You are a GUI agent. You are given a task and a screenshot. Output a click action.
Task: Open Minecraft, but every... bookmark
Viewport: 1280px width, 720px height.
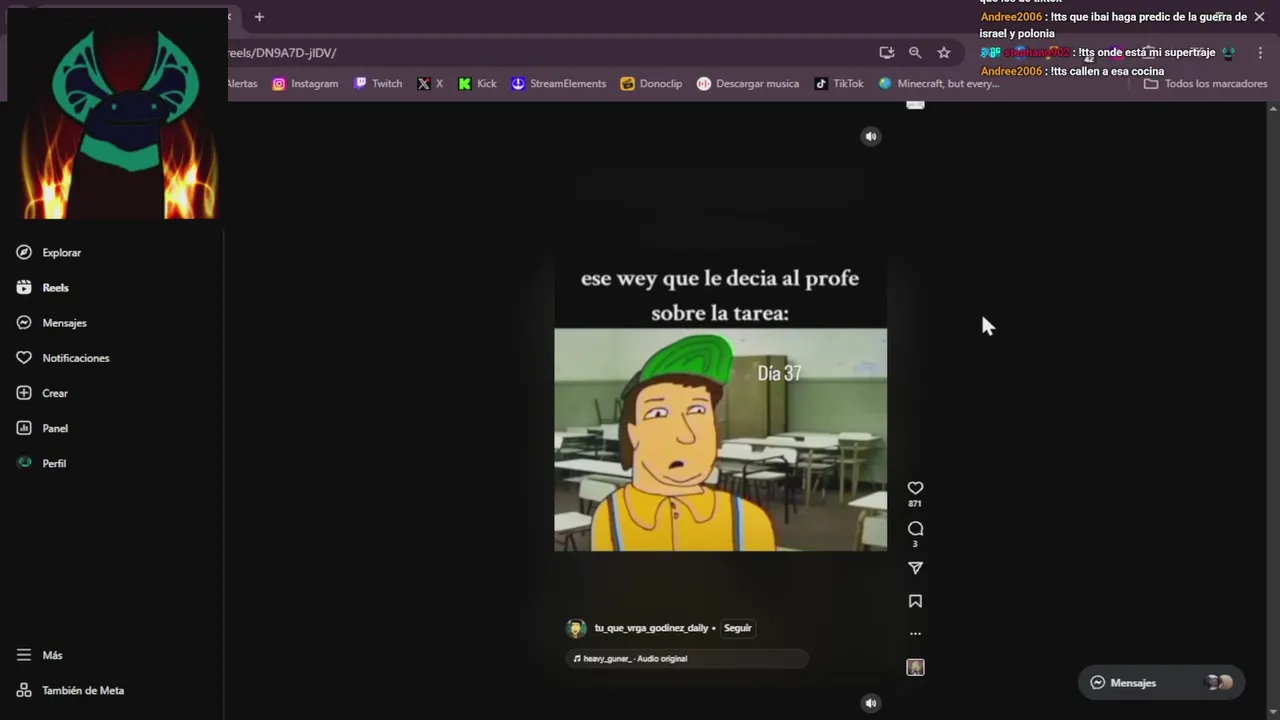point(939,84)
